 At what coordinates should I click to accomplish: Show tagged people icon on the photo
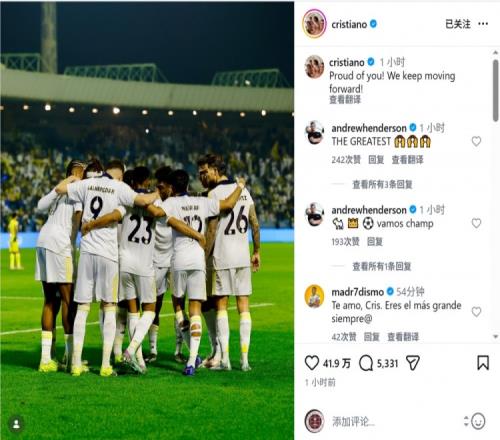16,424
